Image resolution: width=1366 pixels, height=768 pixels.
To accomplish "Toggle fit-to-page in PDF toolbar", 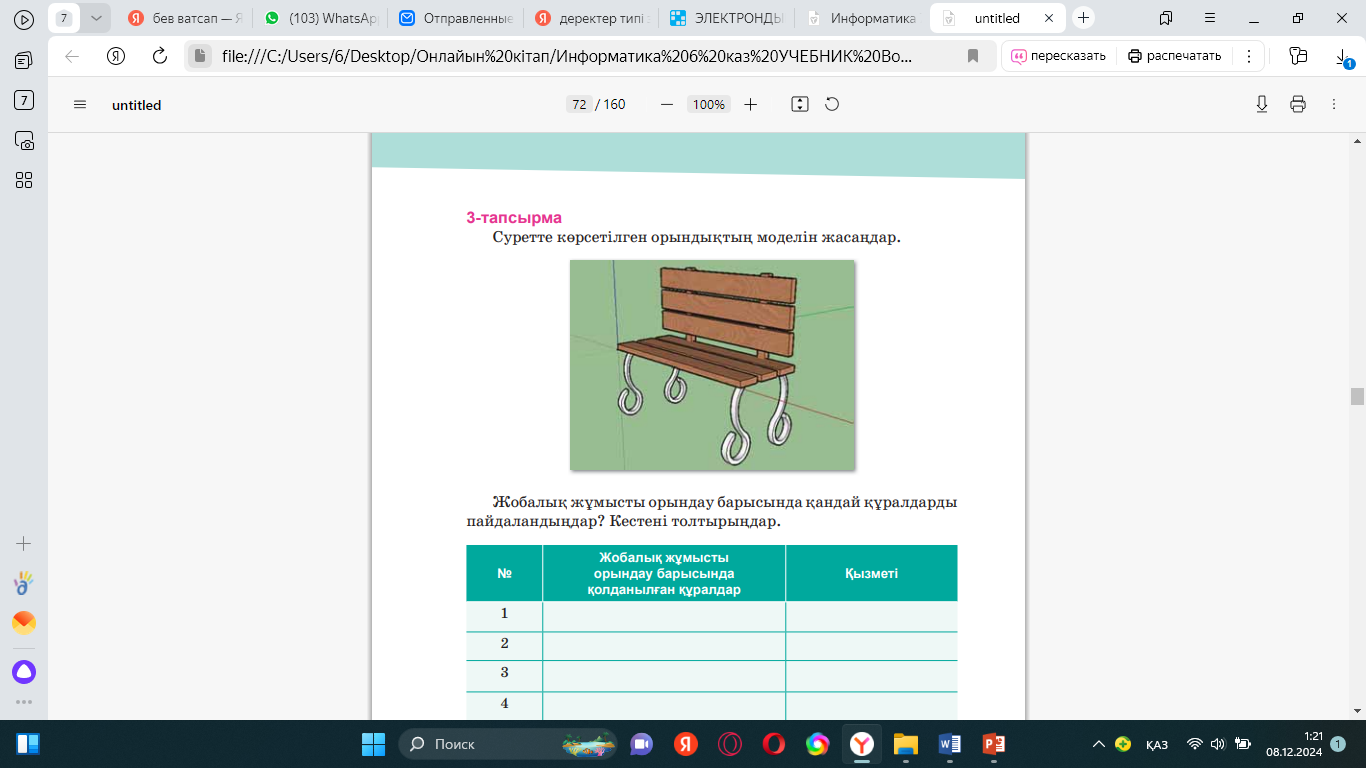I will click(x=799, y=104).
